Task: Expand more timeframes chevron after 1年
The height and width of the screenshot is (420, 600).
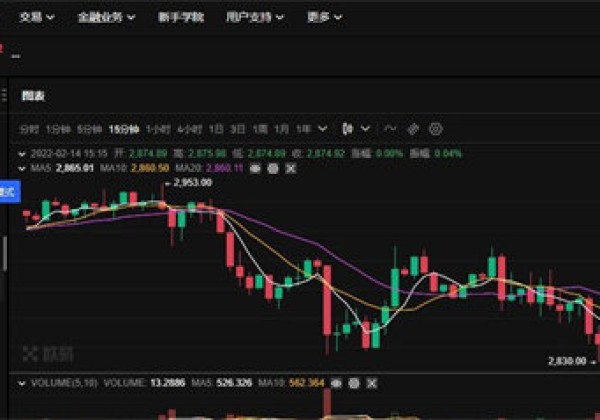Action: coord(323,129)
